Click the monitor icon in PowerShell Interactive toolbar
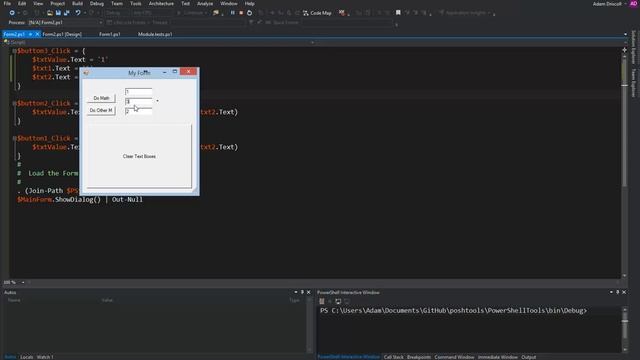 (x=338, y=301)
